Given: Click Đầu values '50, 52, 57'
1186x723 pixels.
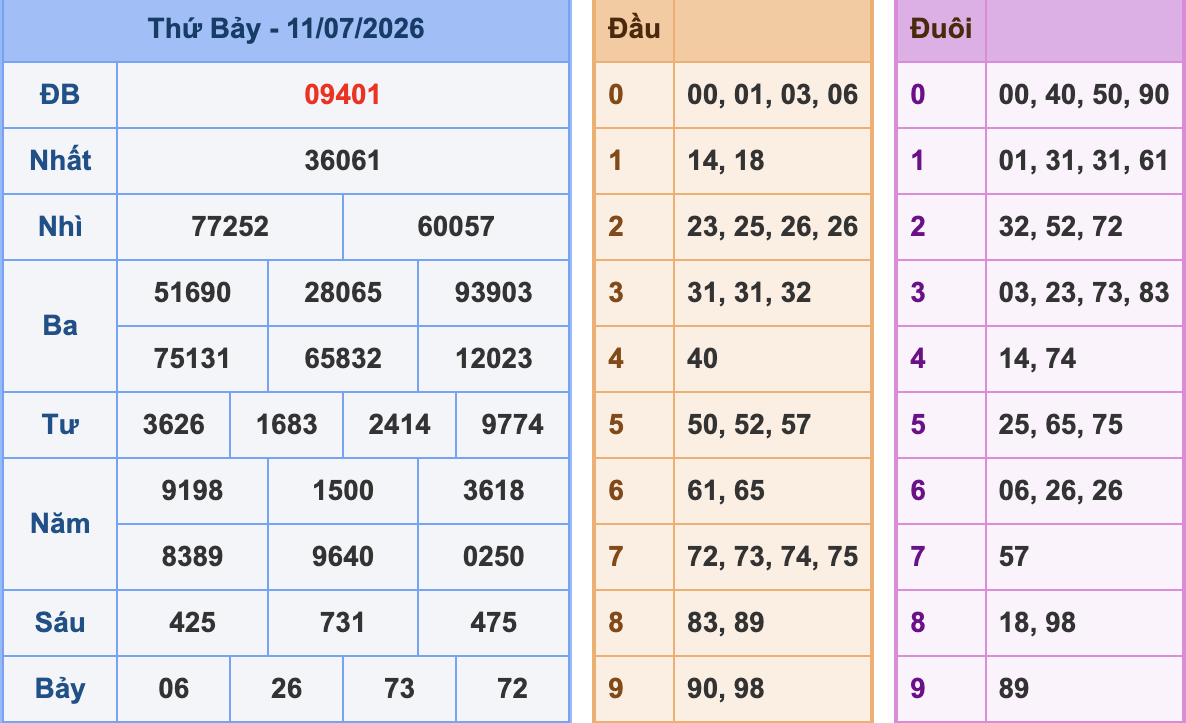Looking at the screenshot, I should [749, 424].
